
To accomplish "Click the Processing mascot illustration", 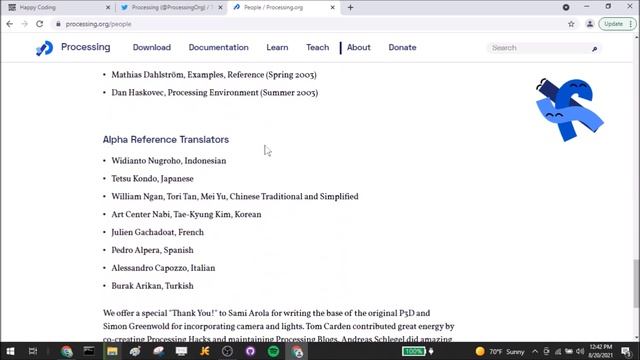I will tap(569, 109).
